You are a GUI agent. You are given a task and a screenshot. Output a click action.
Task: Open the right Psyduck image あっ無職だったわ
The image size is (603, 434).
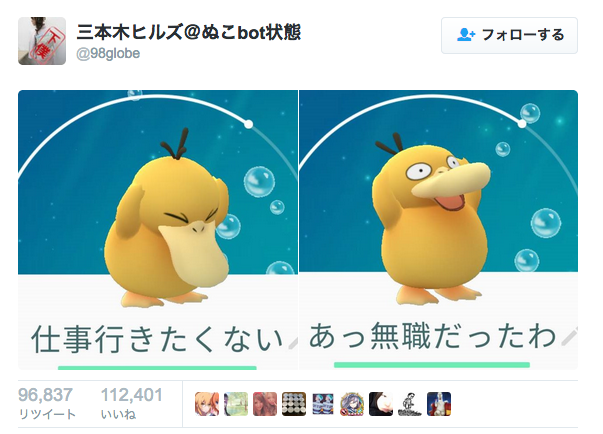point(438,230)
